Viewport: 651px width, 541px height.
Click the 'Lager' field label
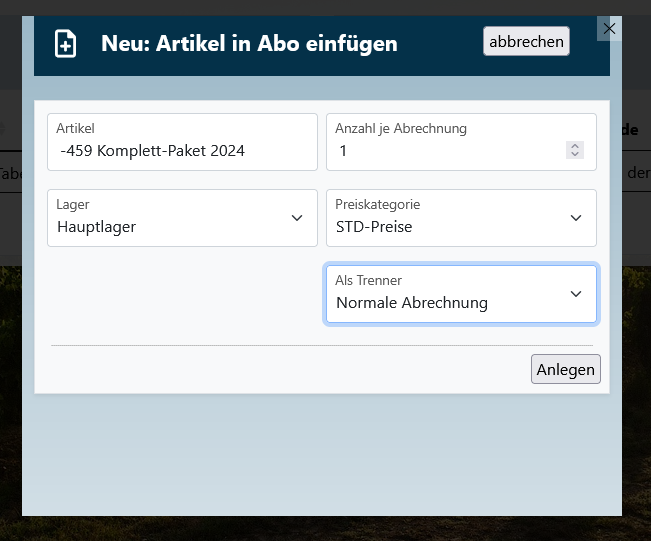coord(73,204)
